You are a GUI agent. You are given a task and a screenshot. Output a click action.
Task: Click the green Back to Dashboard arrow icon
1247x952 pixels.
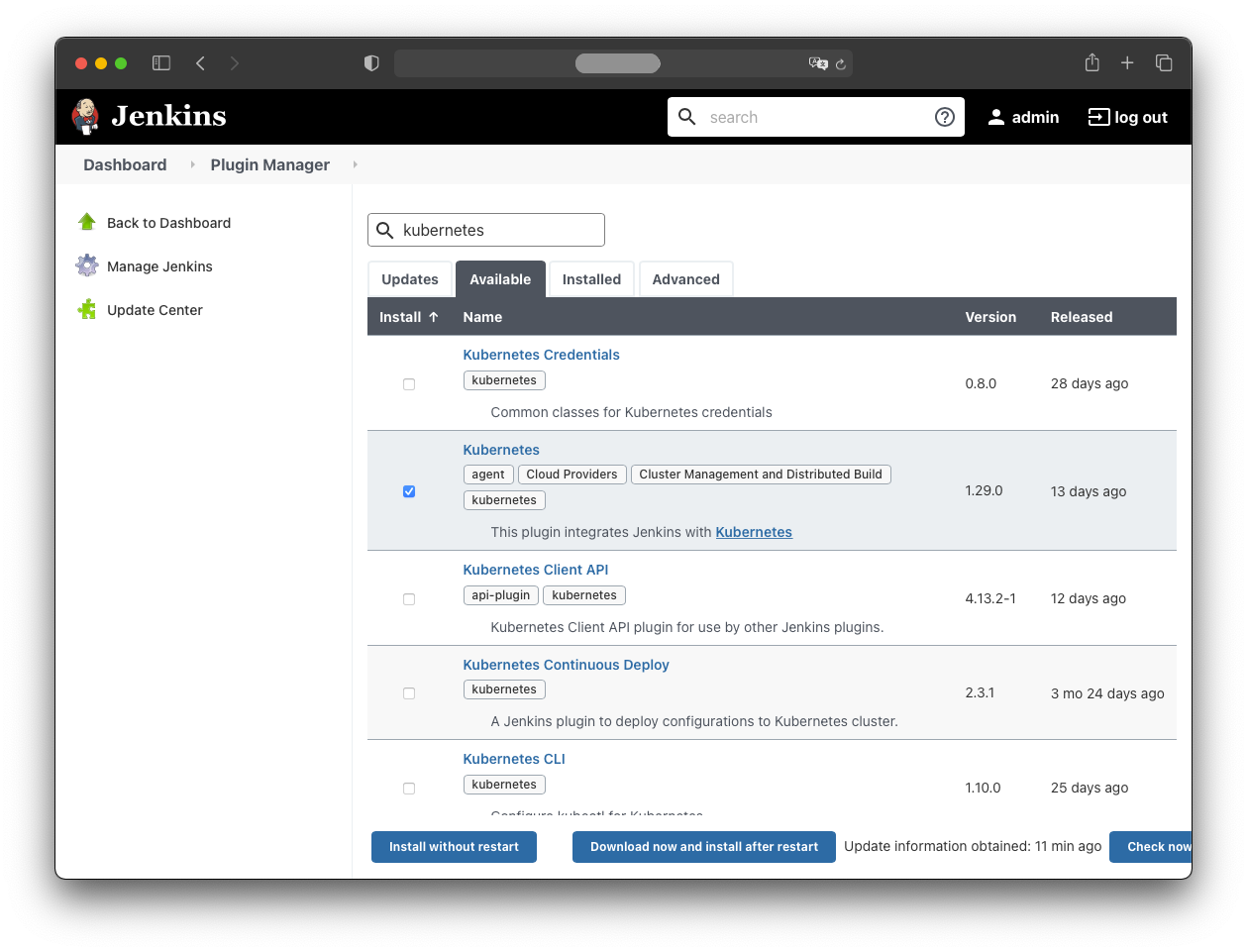(87, 222)
